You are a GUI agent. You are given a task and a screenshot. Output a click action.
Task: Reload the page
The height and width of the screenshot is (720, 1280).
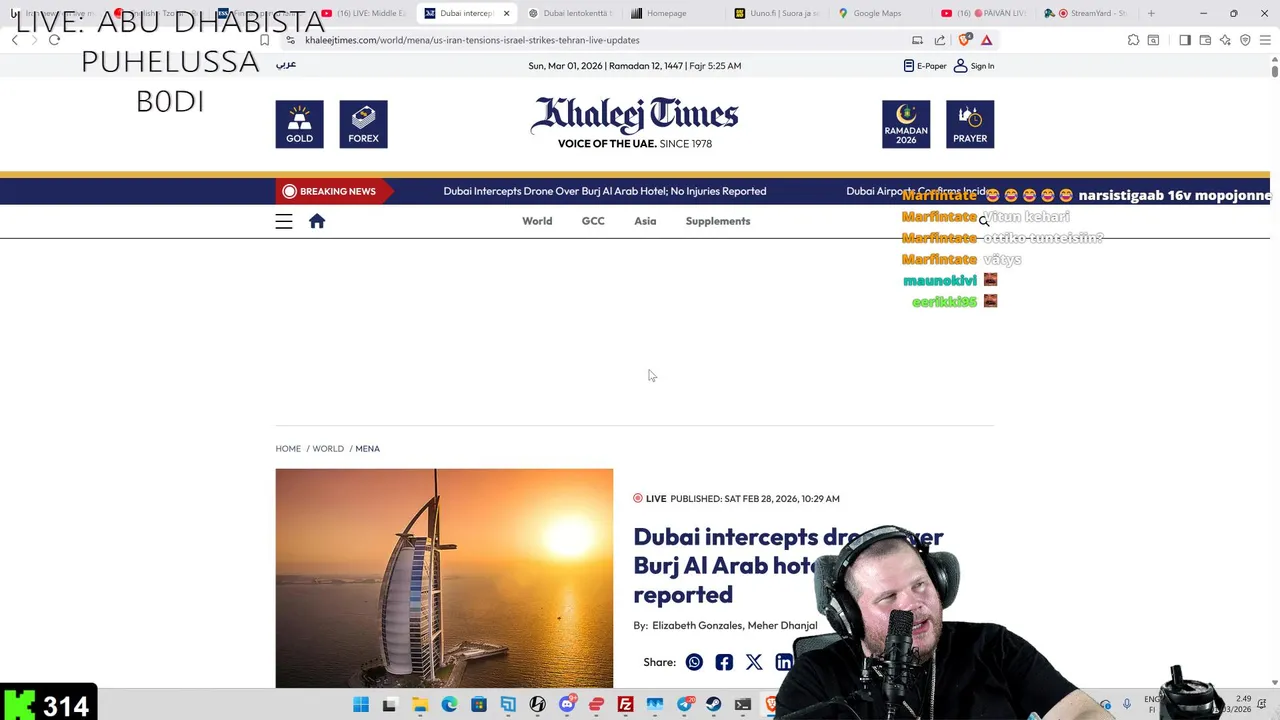point(54,40)
